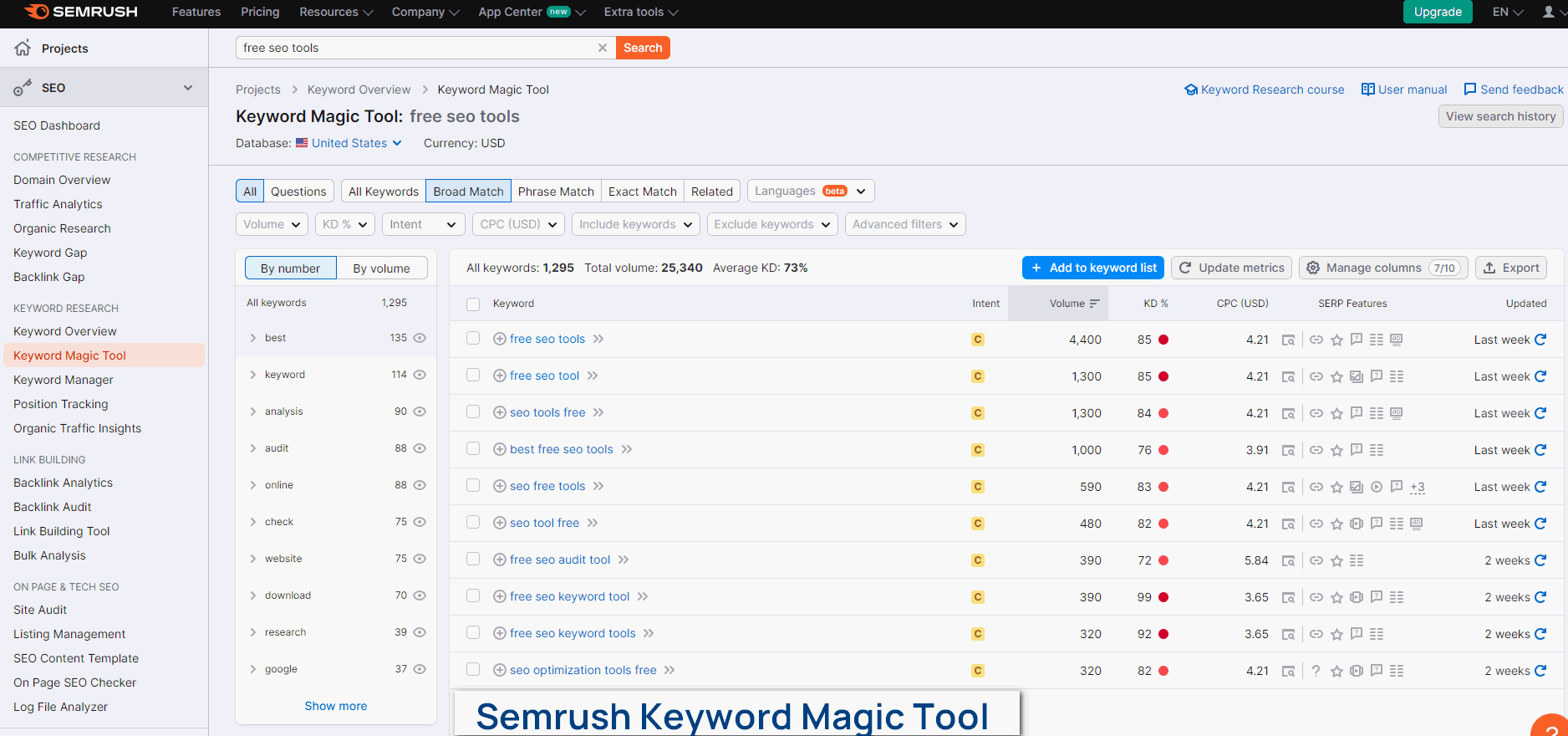
Task: Refresh metrics for 'free seo audit tool' row
Action: [1540, 560]
